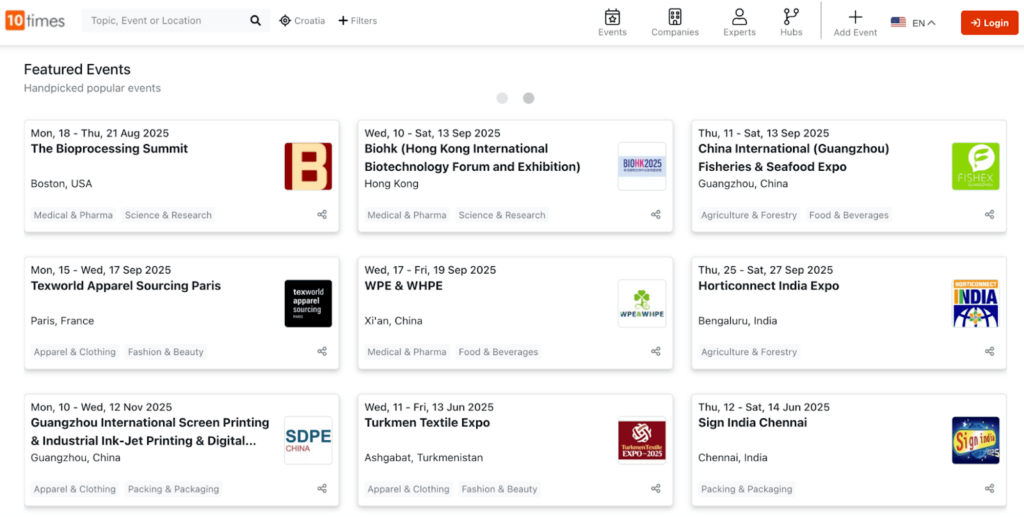Click the Xi'an, China location text
Screen dimensions: 1024x517
[x=393, y=321]
